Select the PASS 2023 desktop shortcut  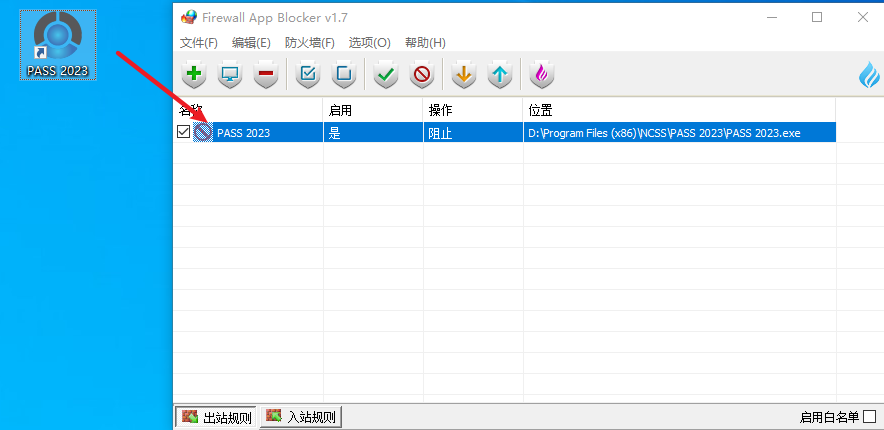[x=57, y=45]
